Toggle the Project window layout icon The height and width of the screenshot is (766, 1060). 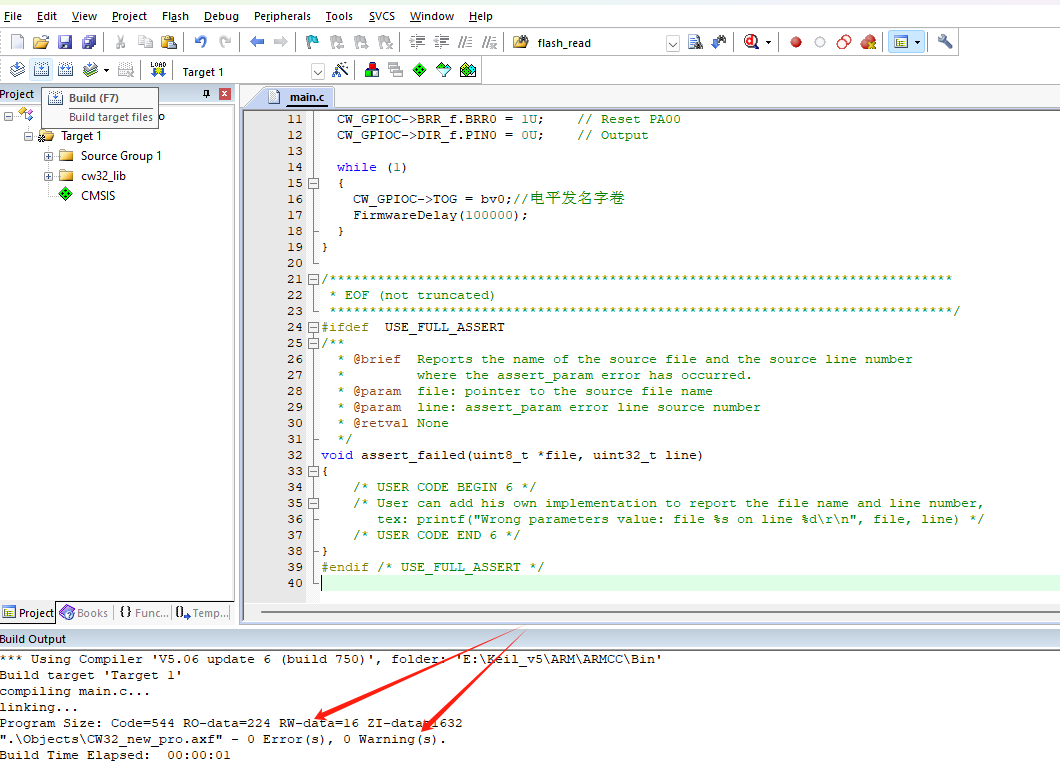901,43
